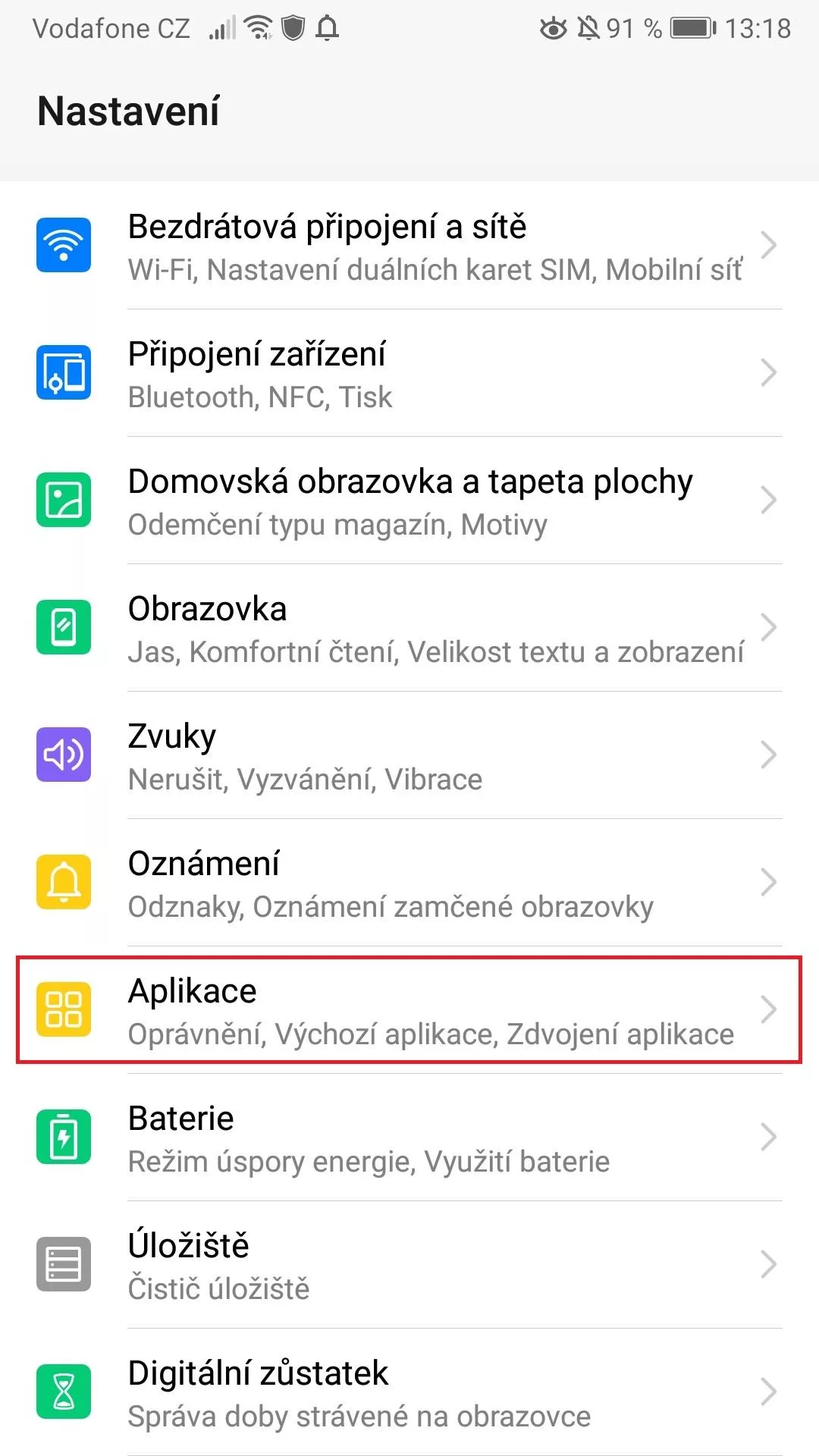Image resolution: width=819 pixels, height=1456 pixels.
Task: Open Domovská obrazovka a tapeta plochy
Action: [409, 500]
